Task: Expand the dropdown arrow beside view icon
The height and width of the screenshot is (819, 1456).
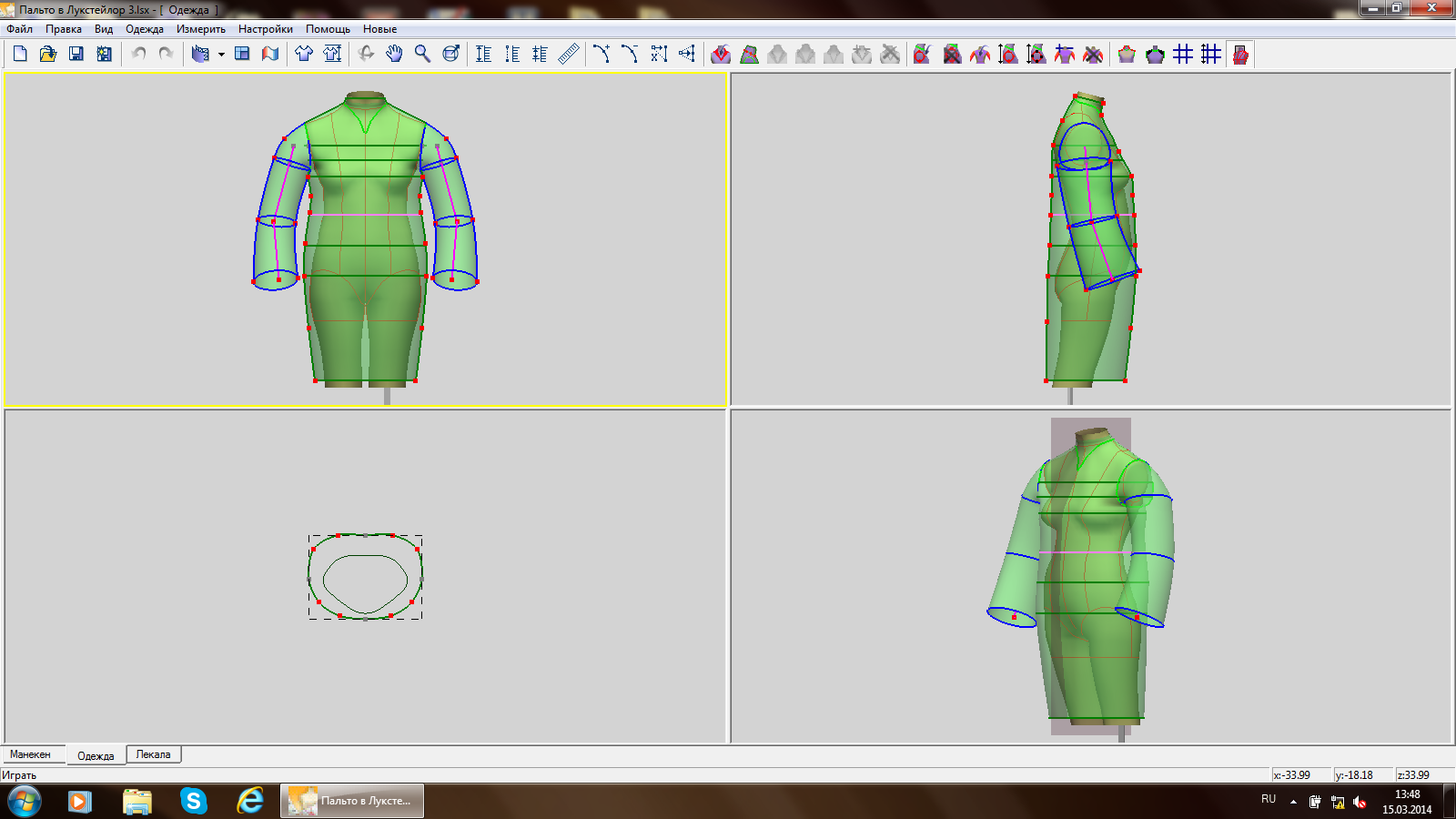Action: [x=221, y=55]
